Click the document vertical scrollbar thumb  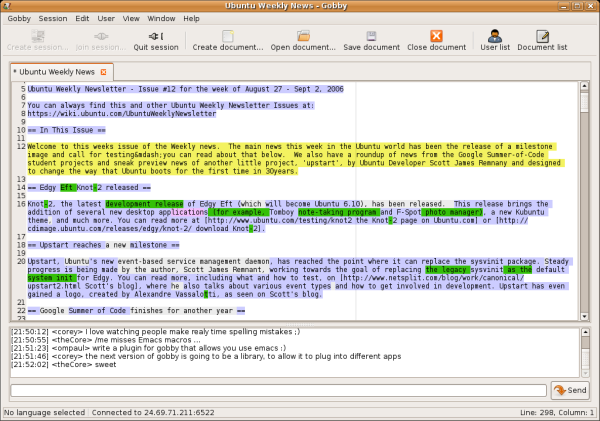pyautogui.click(x=584, y=102)
